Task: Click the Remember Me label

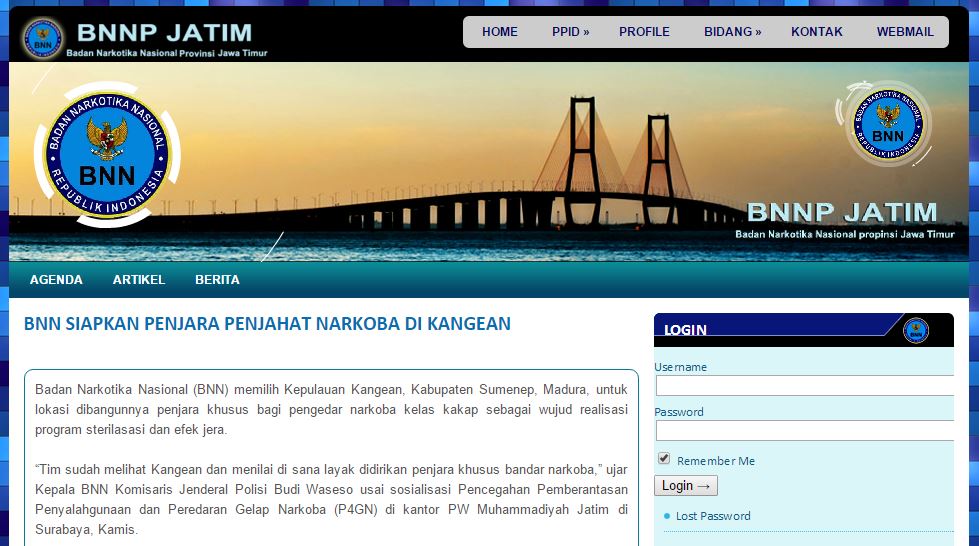Action: click(716, 461)
